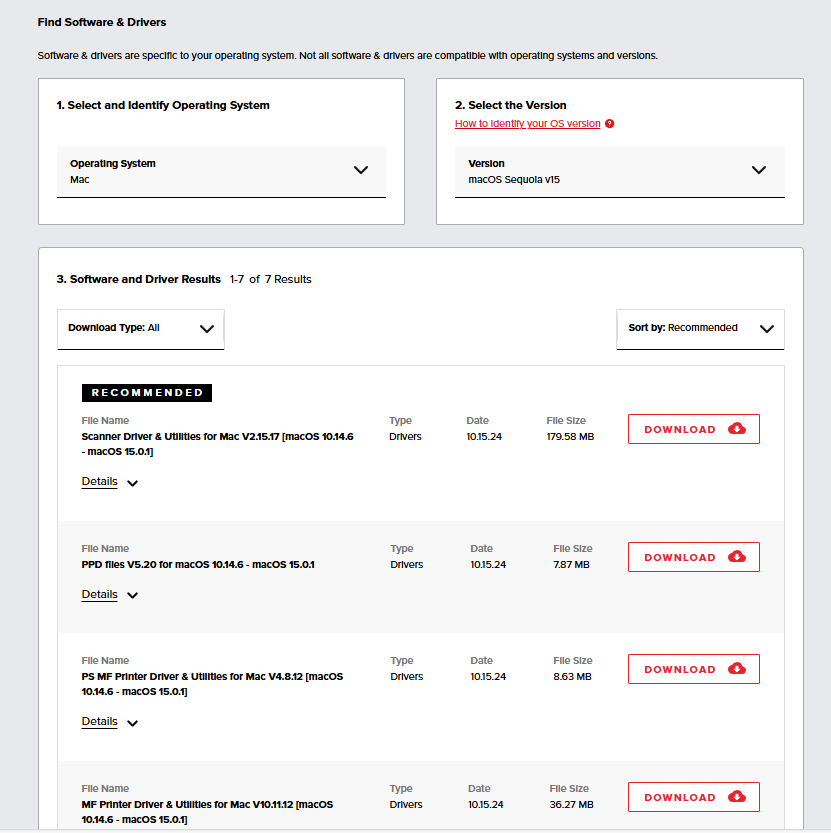Expand Details for Scanner Driver & Utilities
The image size is (831, 833).
coord(100,482)
